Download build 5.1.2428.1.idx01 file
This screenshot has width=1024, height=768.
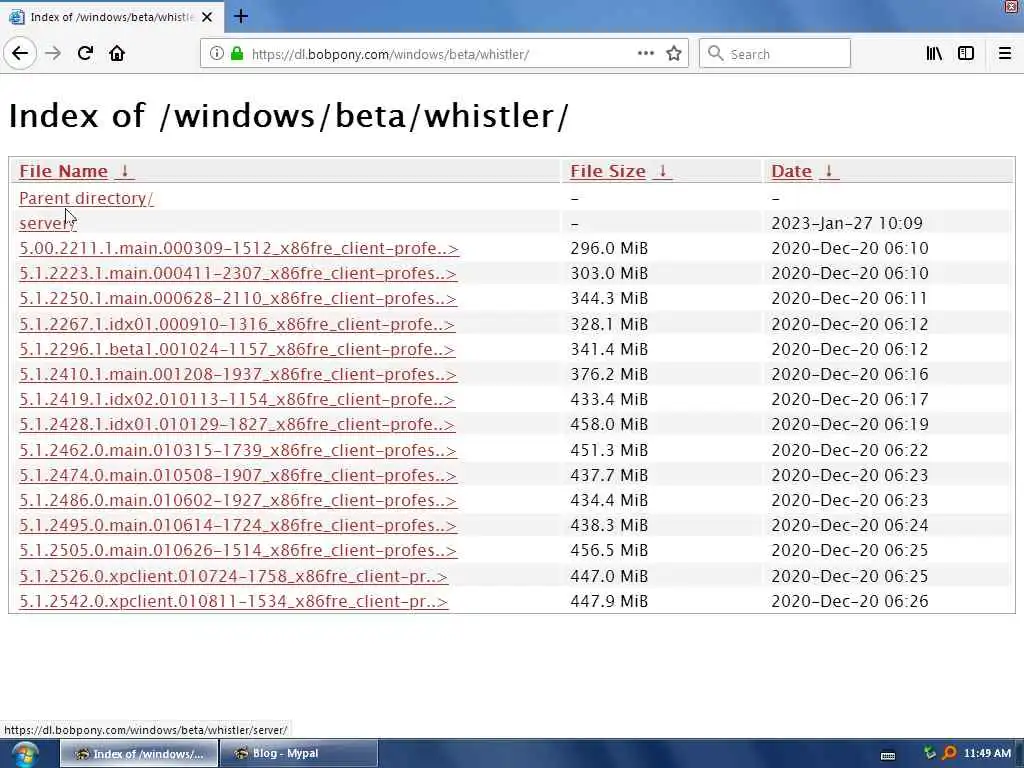pyautogui.click(x=237, y=424)
